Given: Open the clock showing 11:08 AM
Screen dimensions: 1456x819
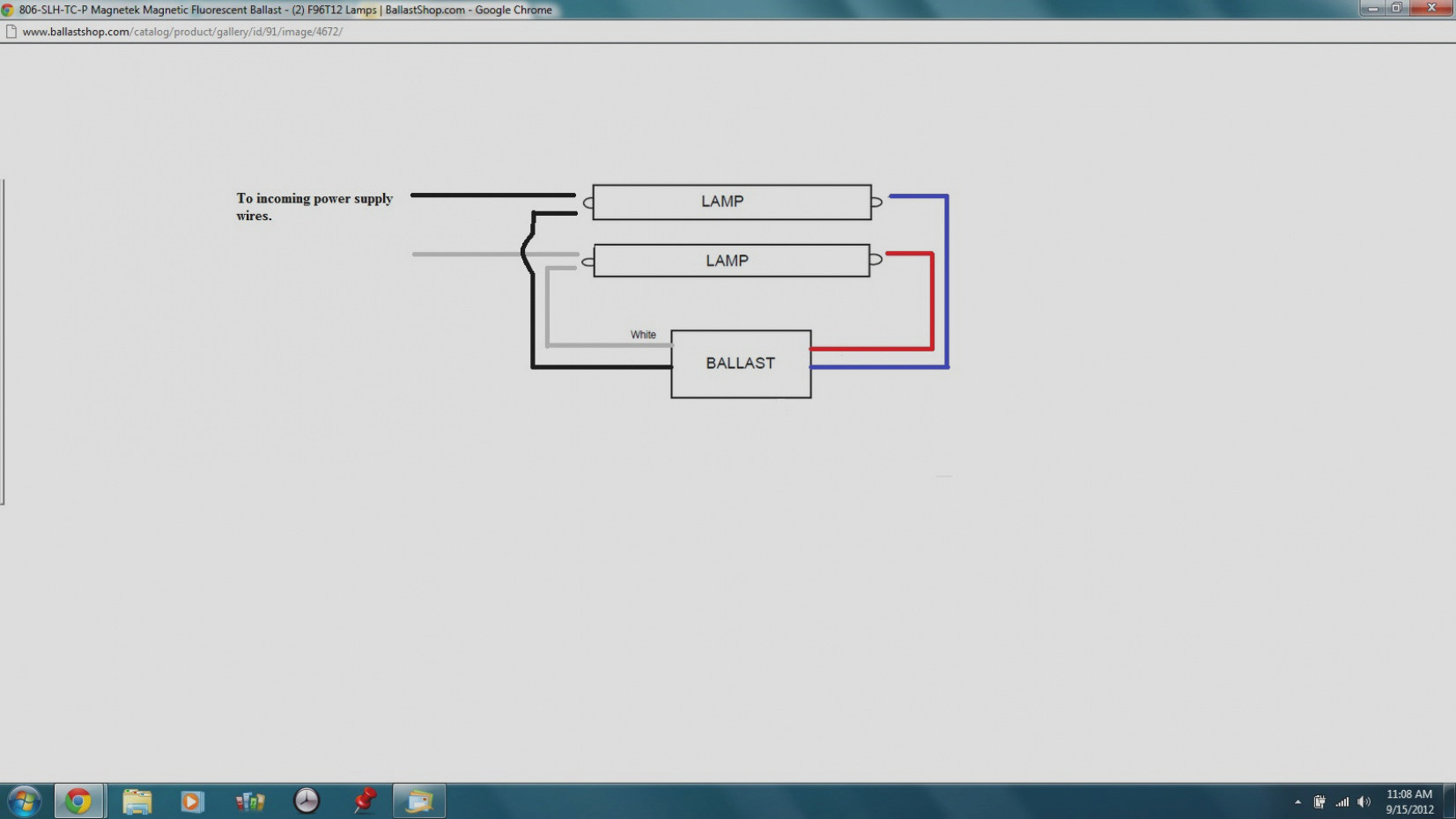Looking at the screenshot, I should coord(1409,801).
